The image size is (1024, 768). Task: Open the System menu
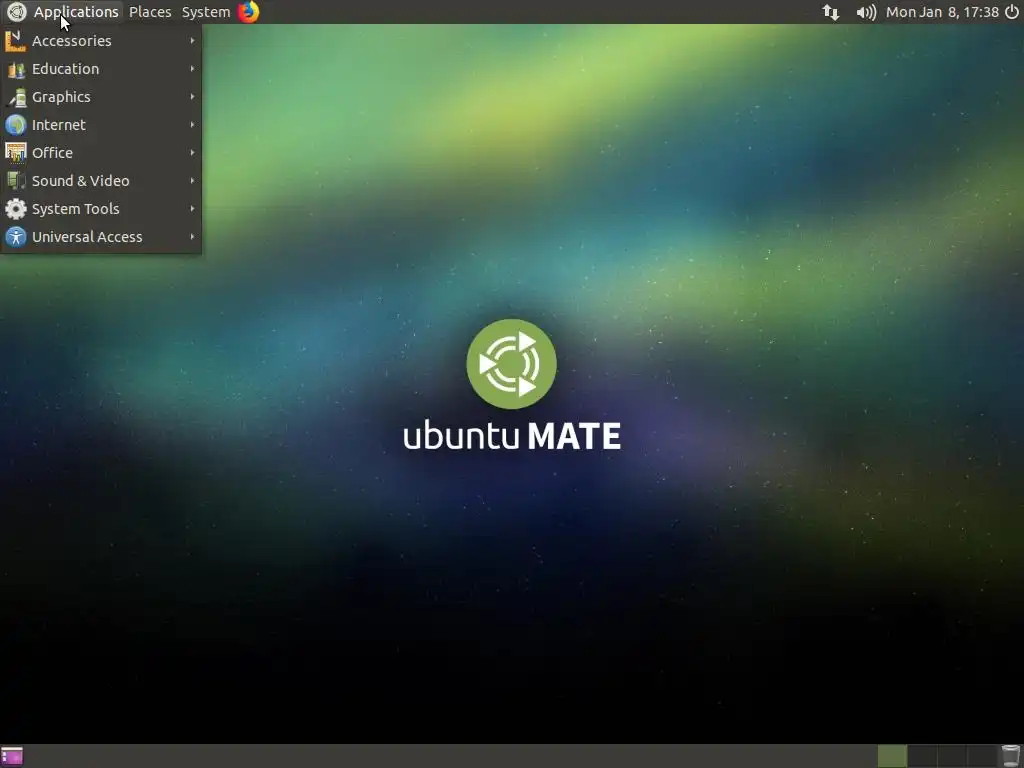click(206, 12)
